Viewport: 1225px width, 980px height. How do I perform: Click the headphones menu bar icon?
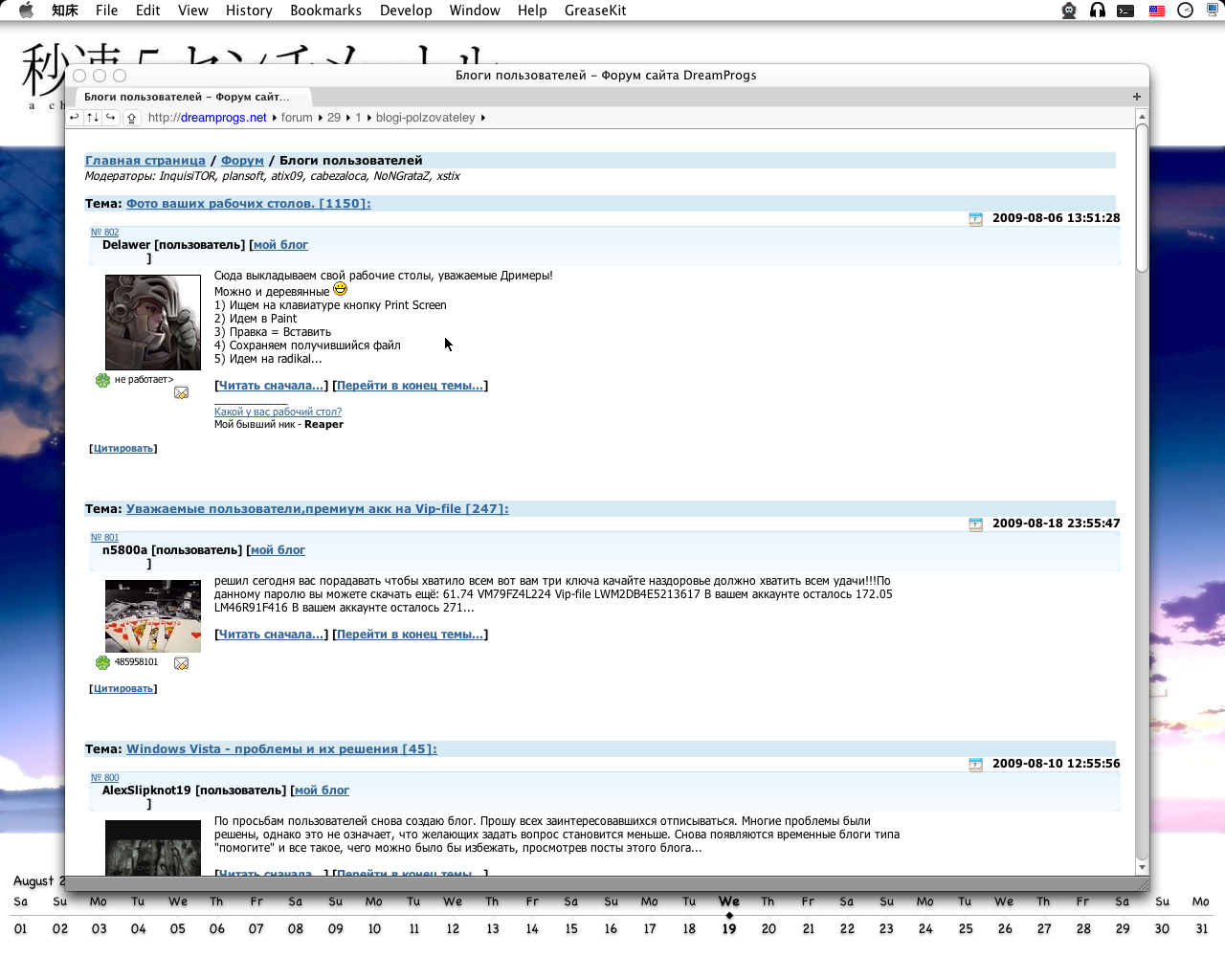tap(1097, 11)
